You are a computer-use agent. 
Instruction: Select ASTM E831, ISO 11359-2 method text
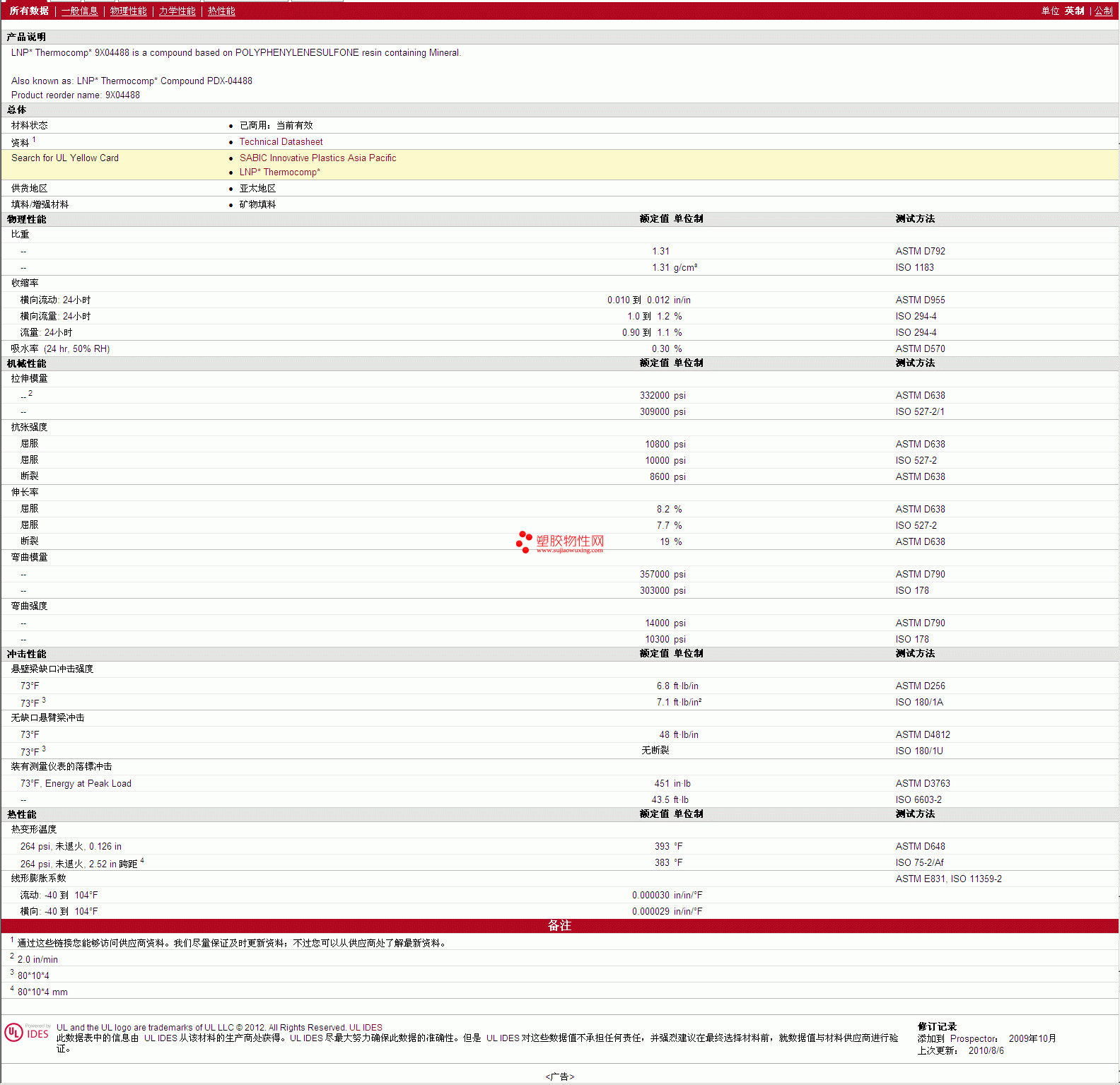[948, 879]
